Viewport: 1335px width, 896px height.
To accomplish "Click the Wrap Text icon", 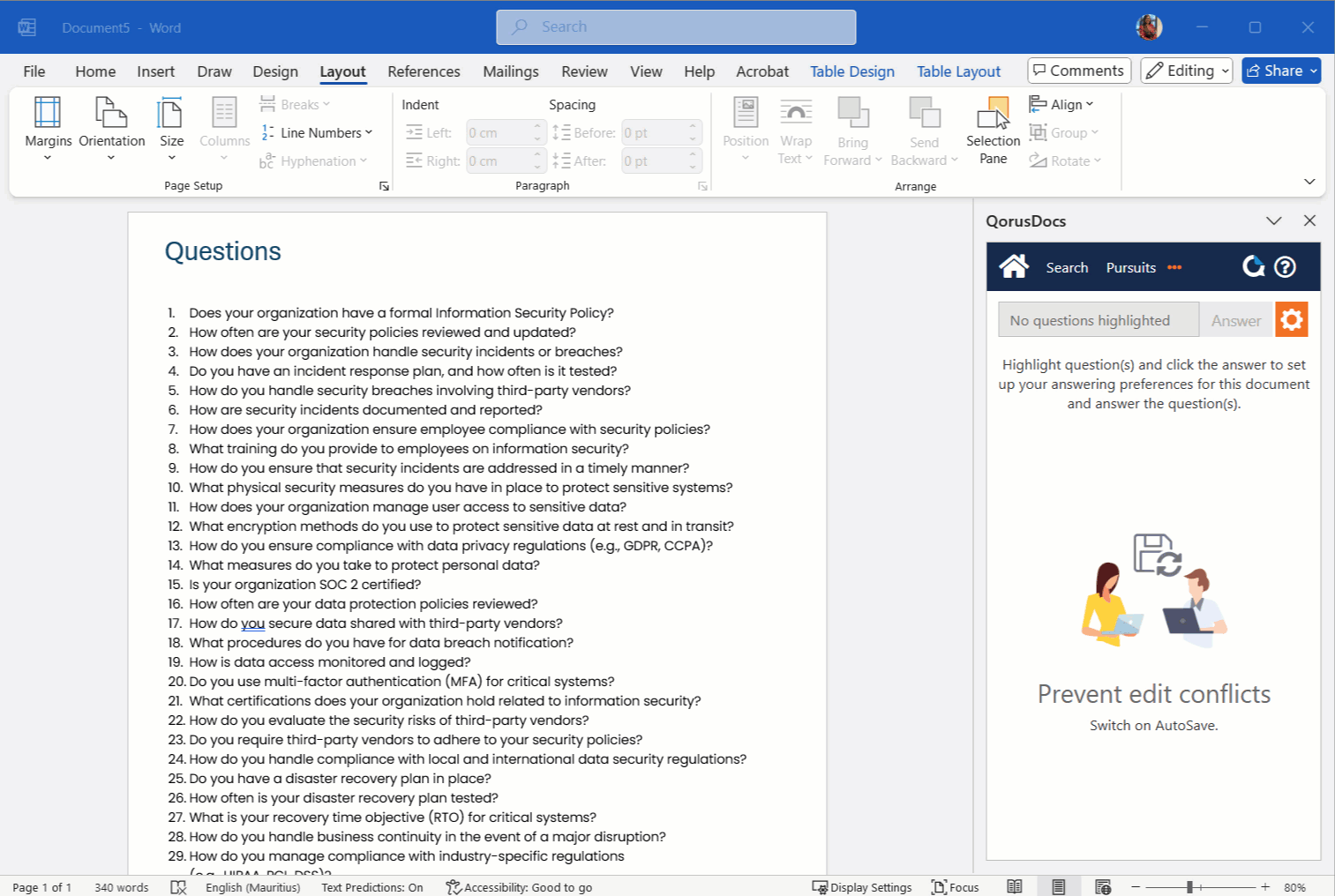I will pos(795,129).
